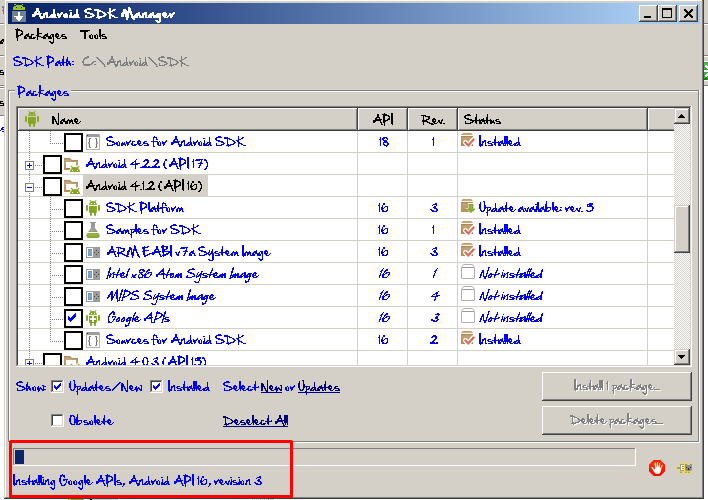The height and width of the screenshot is (500, 708).
Task: Click the SDK path C:\Android\SDK text
Action: [x=135, y=62]
